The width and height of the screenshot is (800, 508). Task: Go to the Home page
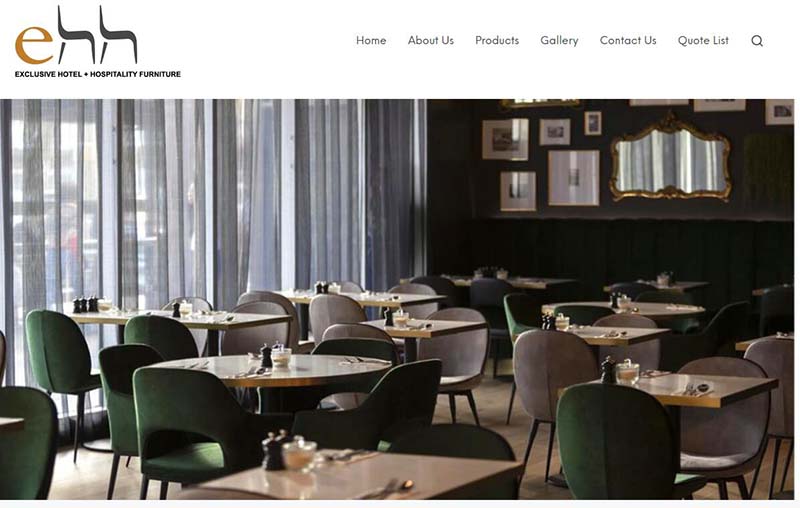tap(371, 40)
